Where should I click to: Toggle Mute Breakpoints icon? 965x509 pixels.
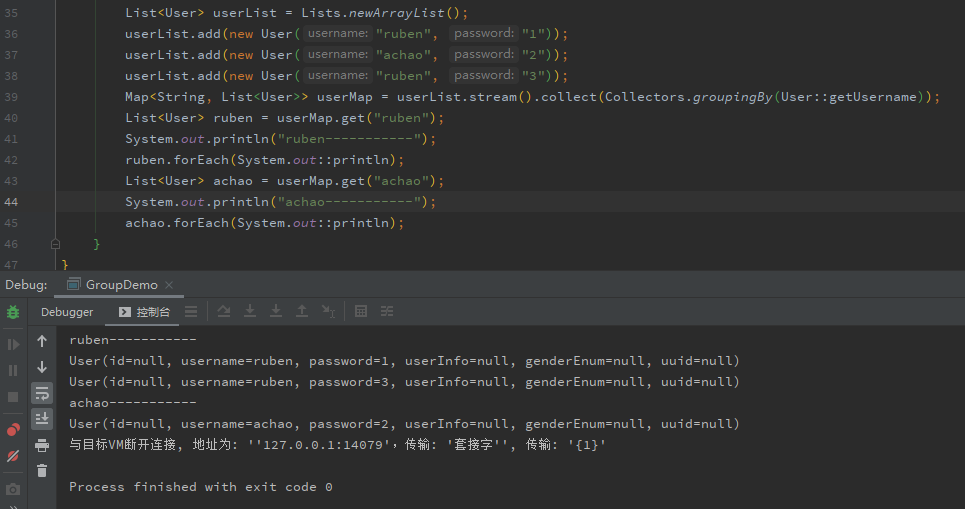click(13, 456)
